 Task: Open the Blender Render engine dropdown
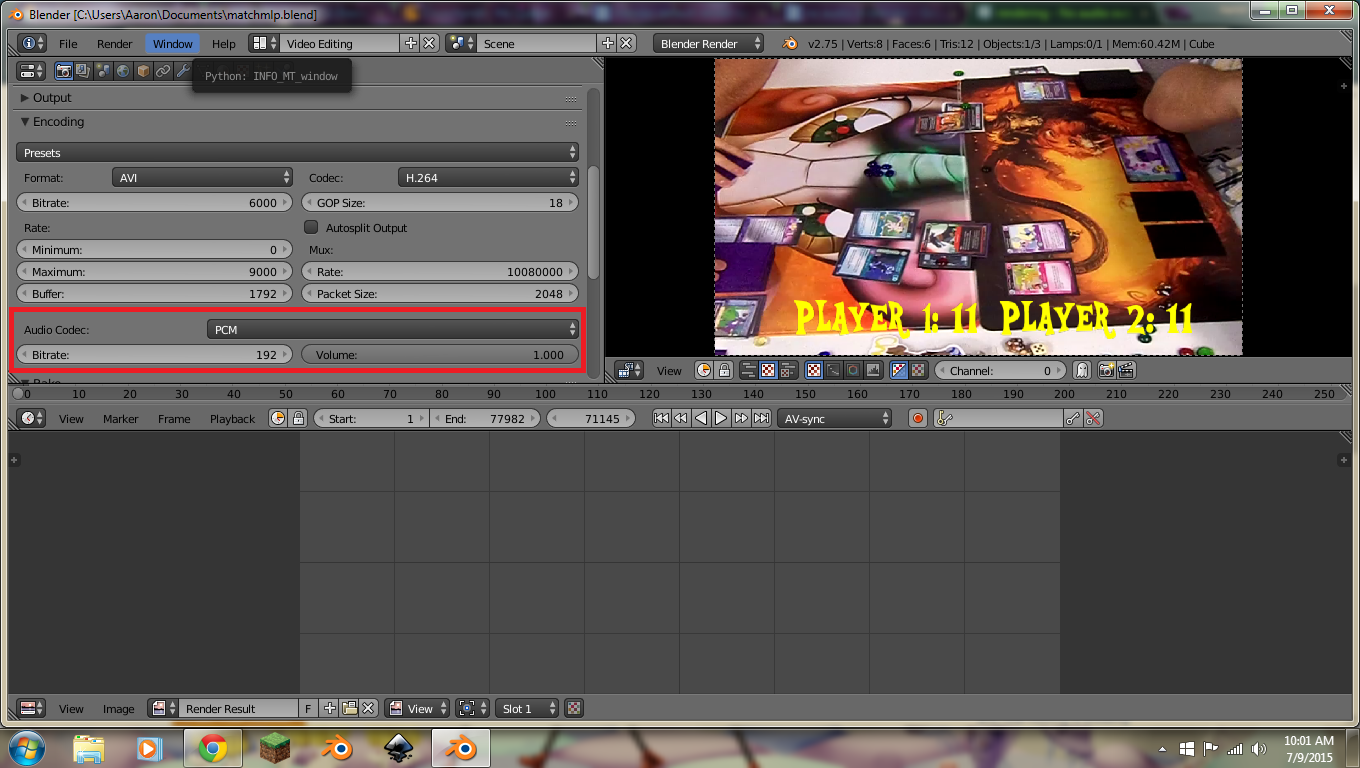point(708,43)
